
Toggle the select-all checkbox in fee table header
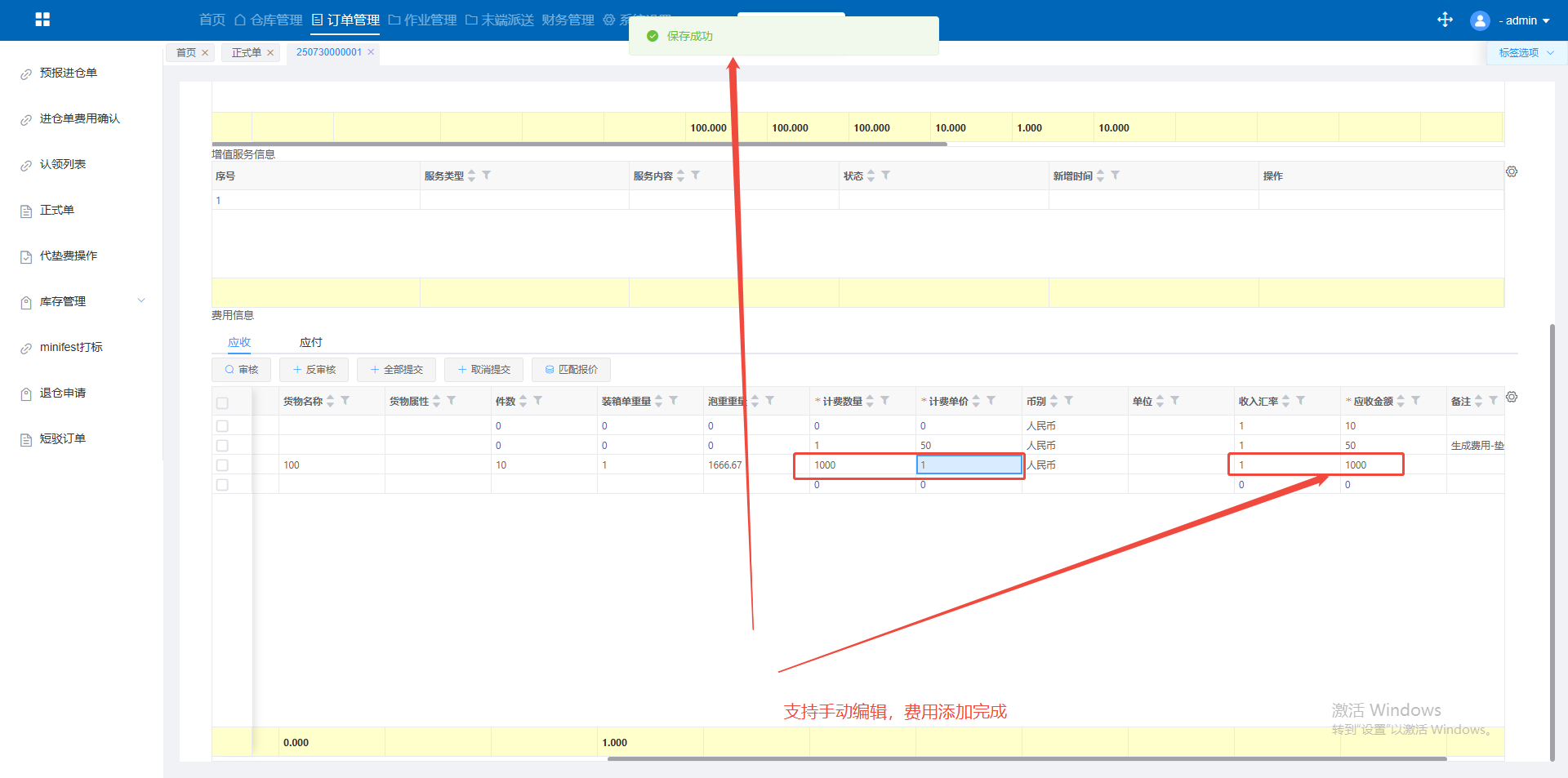point(222,402)
